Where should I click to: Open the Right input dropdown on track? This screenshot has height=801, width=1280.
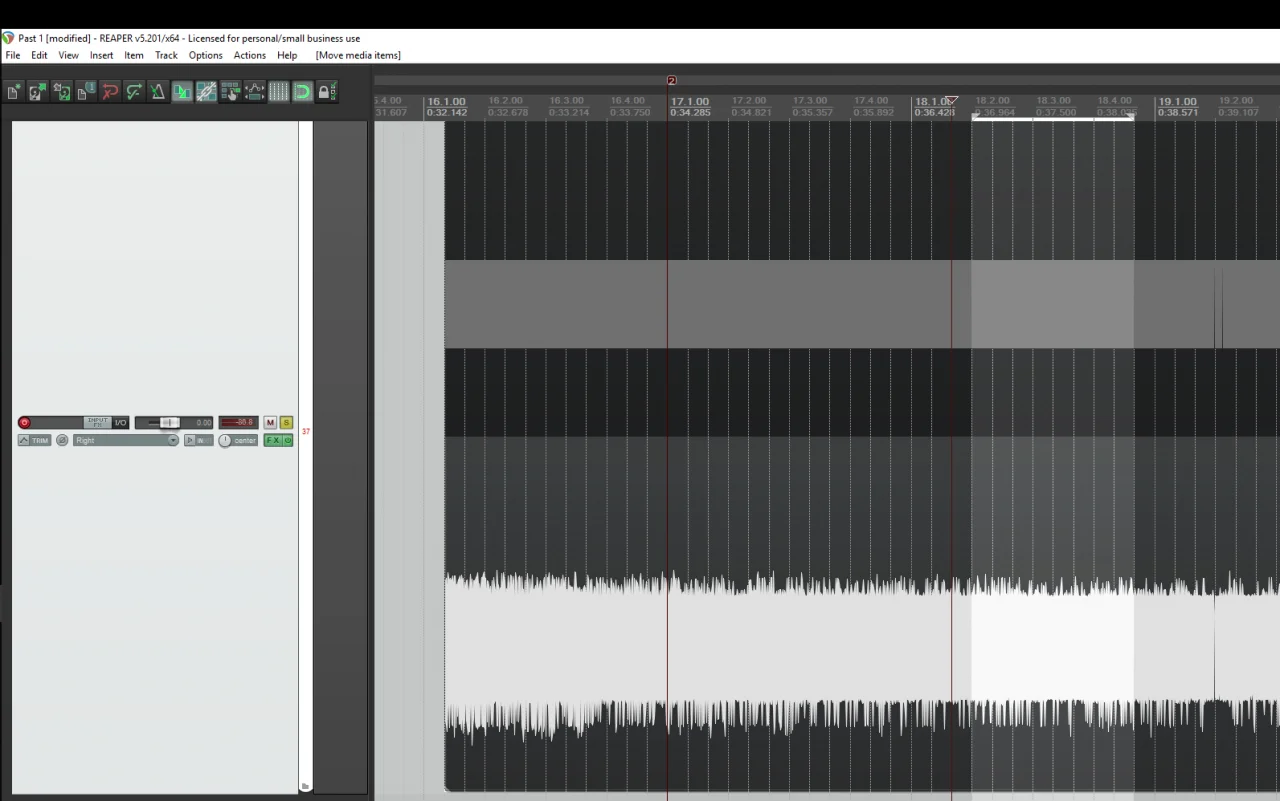click(126, 440)
